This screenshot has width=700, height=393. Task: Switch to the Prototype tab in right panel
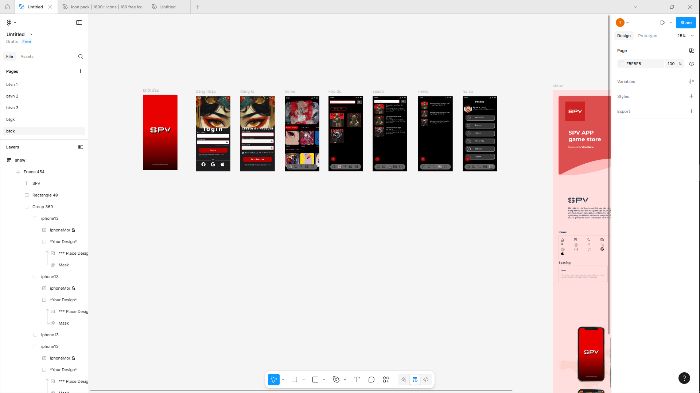647,36
